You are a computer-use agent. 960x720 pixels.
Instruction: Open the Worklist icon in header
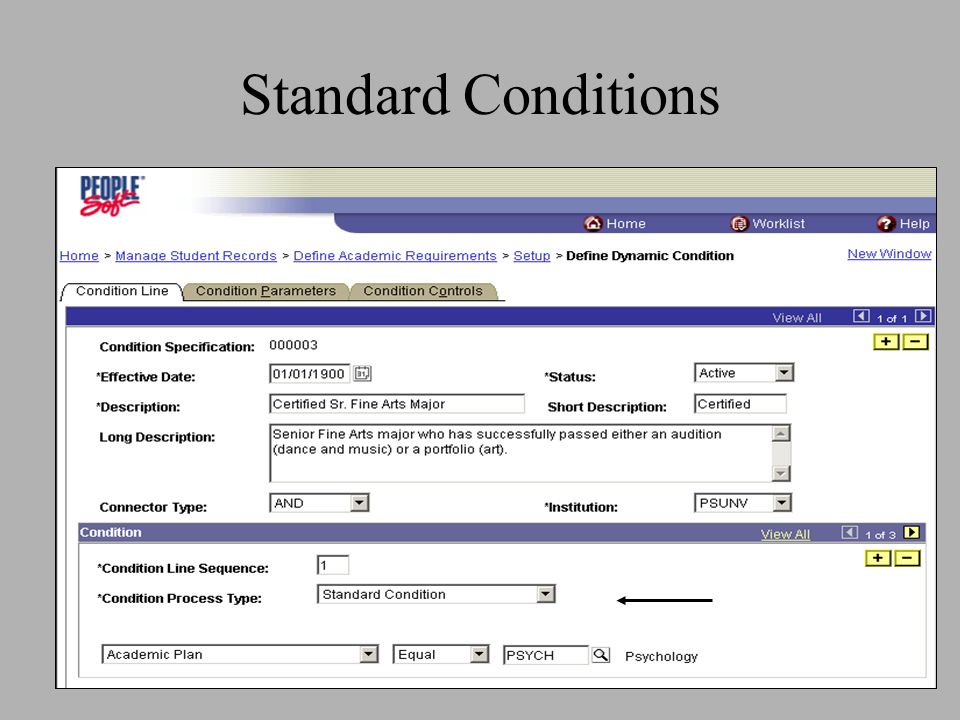740,223
